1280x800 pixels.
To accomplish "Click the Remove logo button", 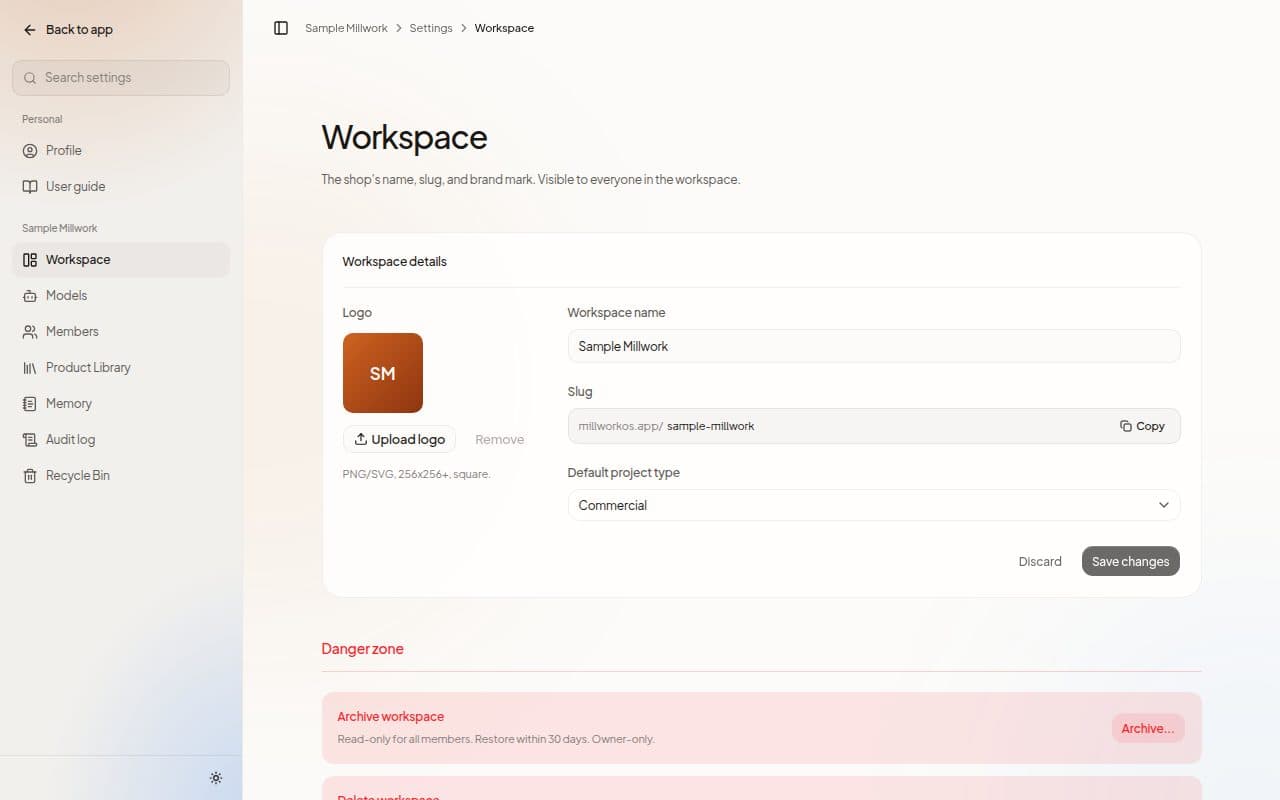I will click(499, 439).
